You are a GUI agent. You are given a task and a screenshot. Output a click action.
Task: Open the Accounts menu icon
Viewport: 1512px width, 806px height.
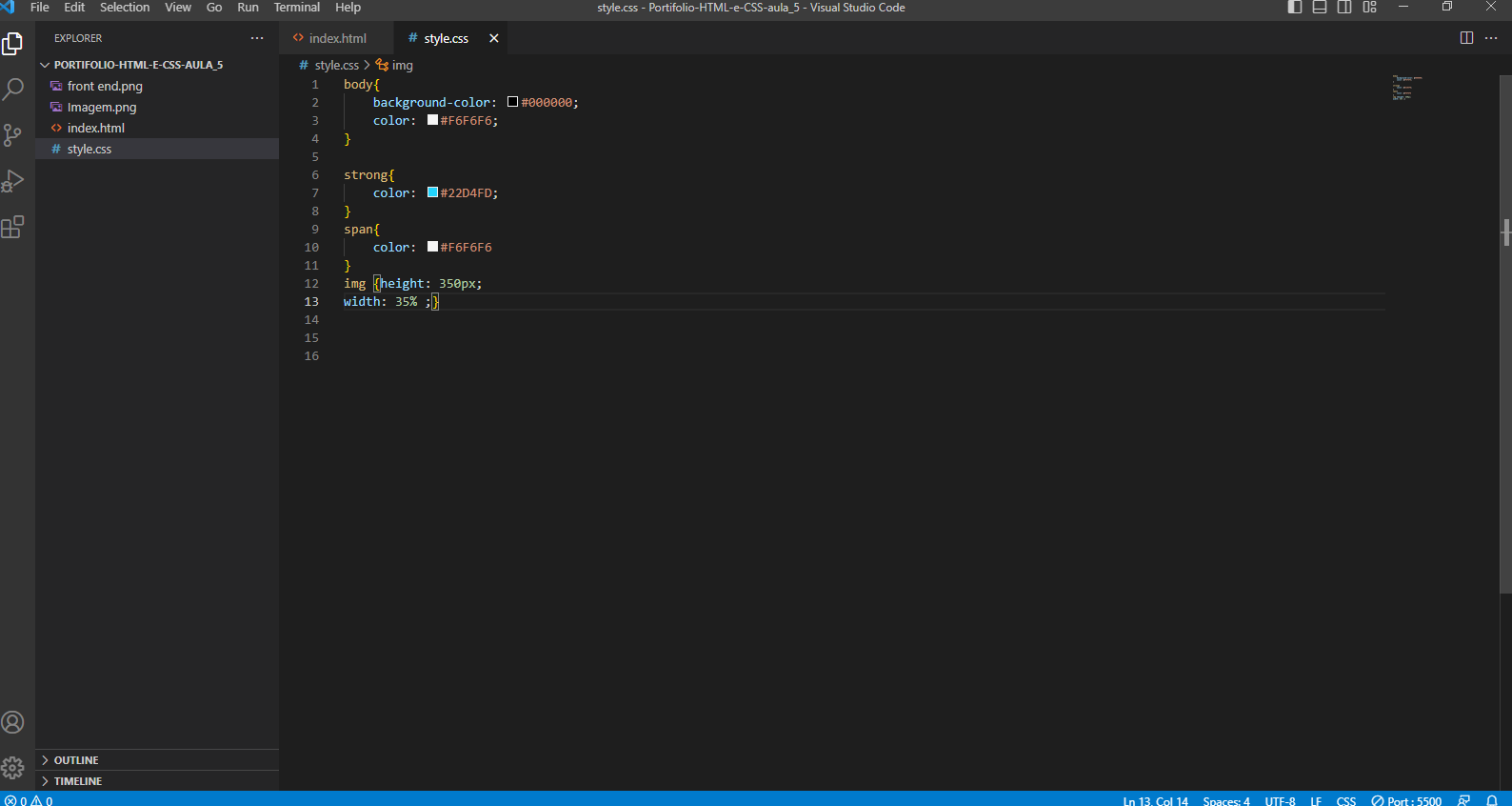click(13, 722)
